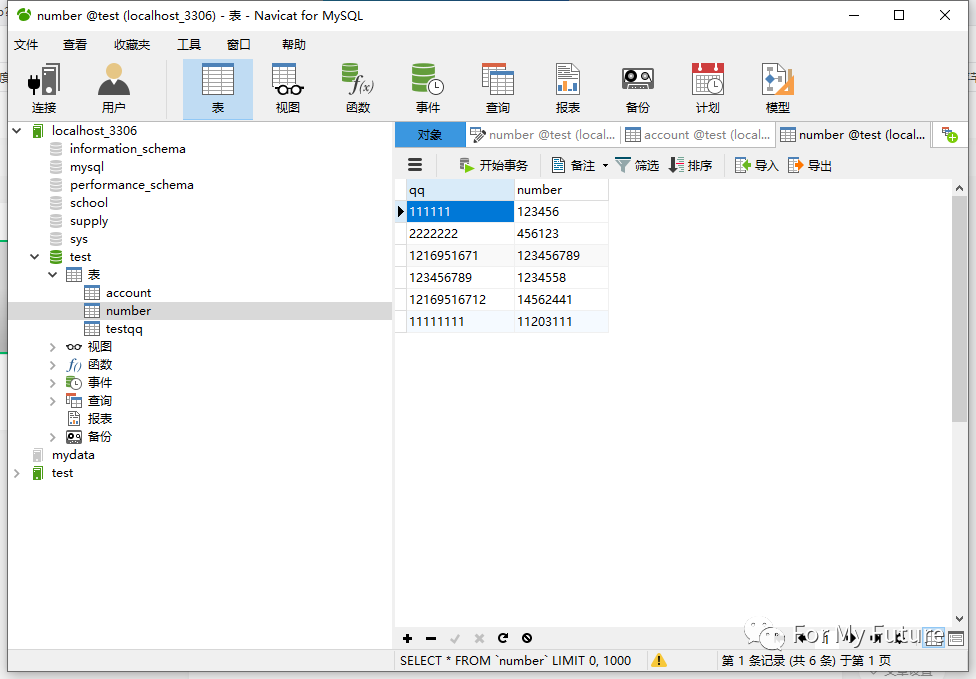This screenshot has height=679, width=976.
Task: Select the mysql database
Action: click(x=87, y=167)
